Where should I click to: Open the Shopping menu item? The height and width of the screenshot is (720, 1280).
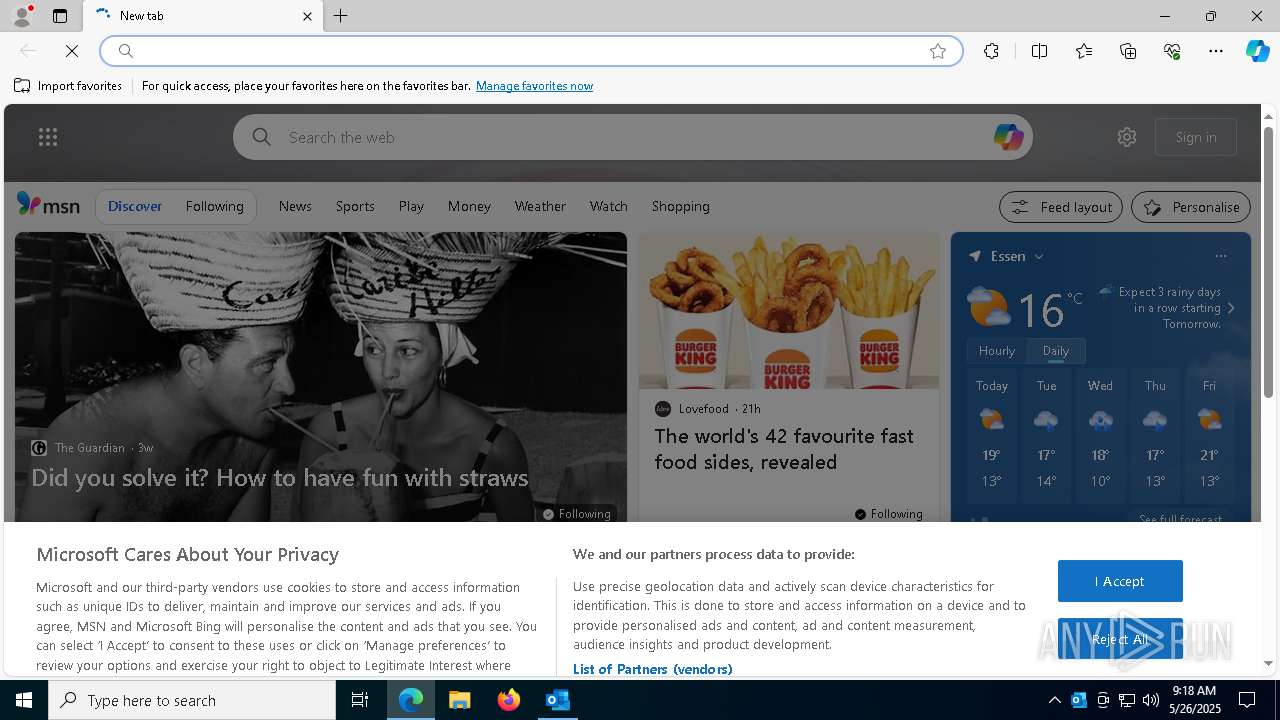click(x=681, y=206)
